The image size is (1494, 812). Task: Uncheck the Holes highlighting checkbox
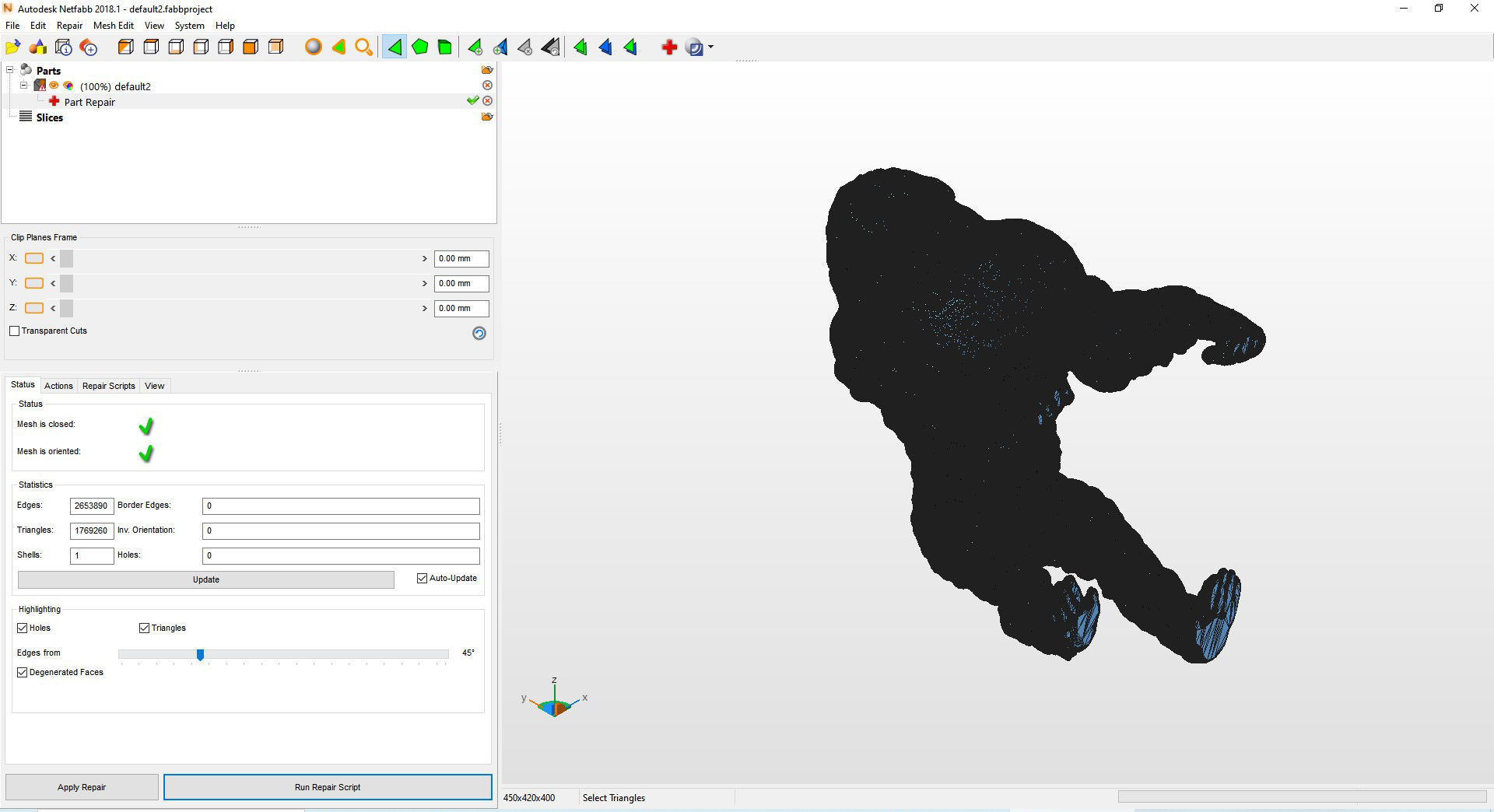pos(23,628)
